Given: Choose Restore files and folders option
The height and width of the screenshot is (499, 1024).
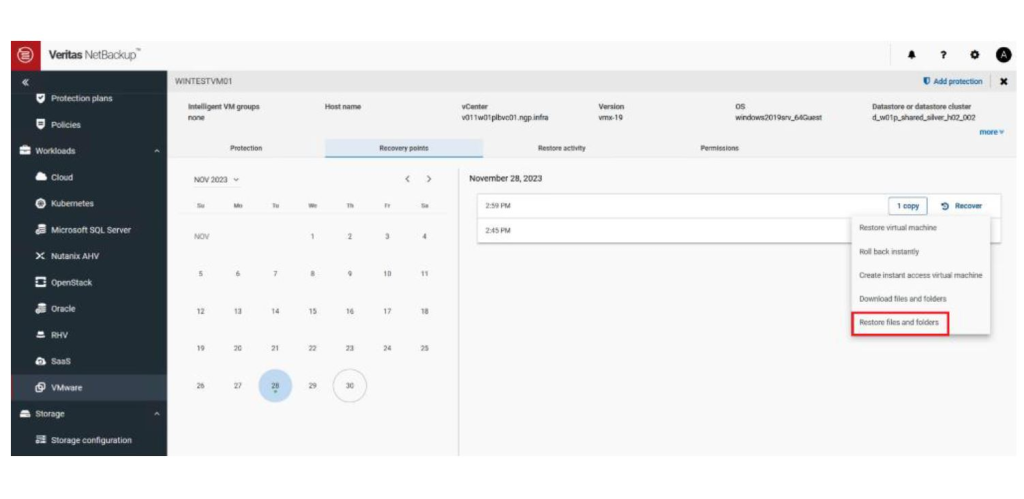Looking at the screenshot, I should coord(899,323).
